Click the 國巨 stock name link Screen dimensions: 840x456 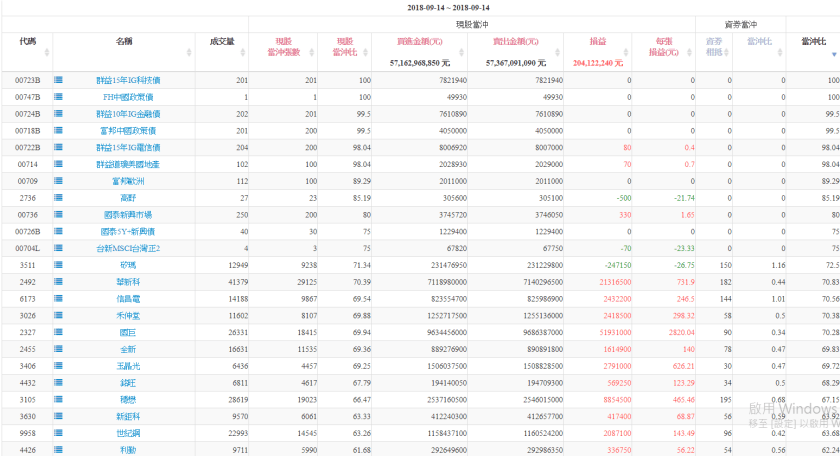click(127, 332)
